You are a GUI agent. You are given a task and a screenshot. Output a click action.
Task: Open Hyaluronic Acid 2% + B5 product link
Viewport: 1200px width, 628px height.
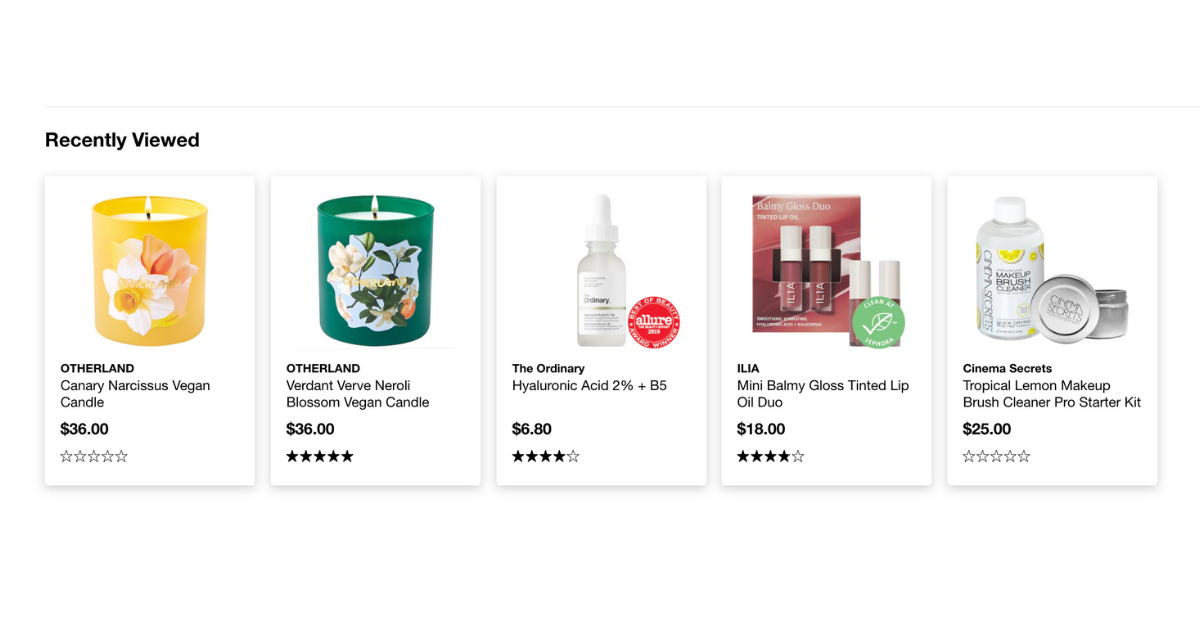(x=589, y=385)
